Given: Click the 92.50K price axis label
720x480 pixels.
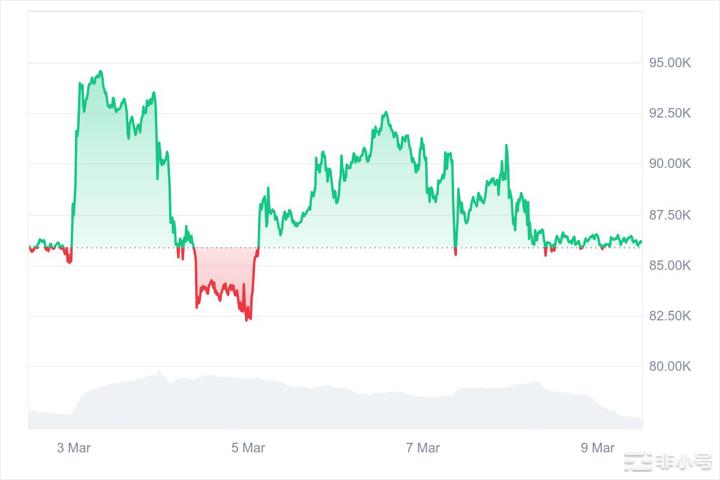Looking at the screenshot, I should coord(670,113).
